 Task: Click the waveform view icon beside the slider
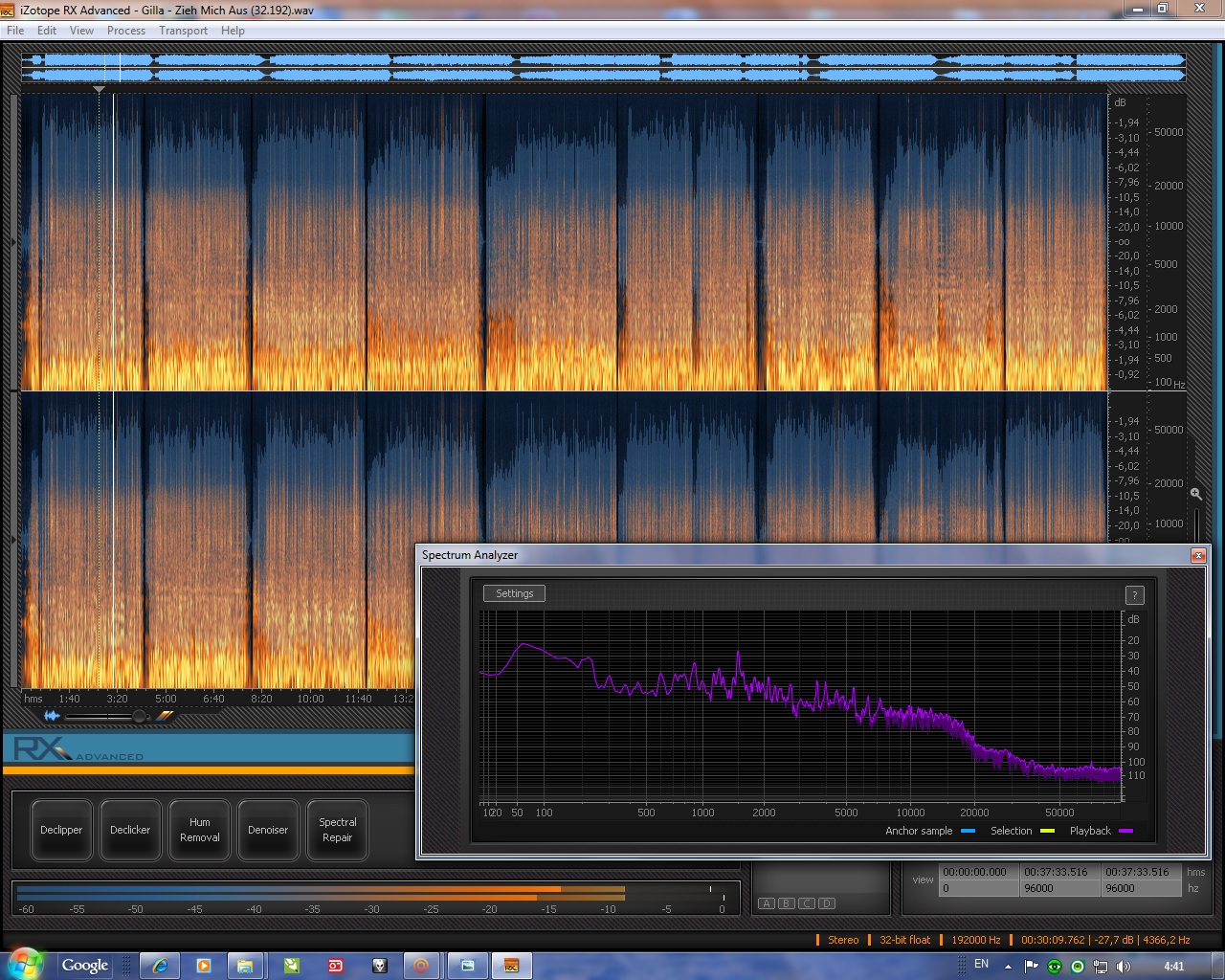pos(52,716)
